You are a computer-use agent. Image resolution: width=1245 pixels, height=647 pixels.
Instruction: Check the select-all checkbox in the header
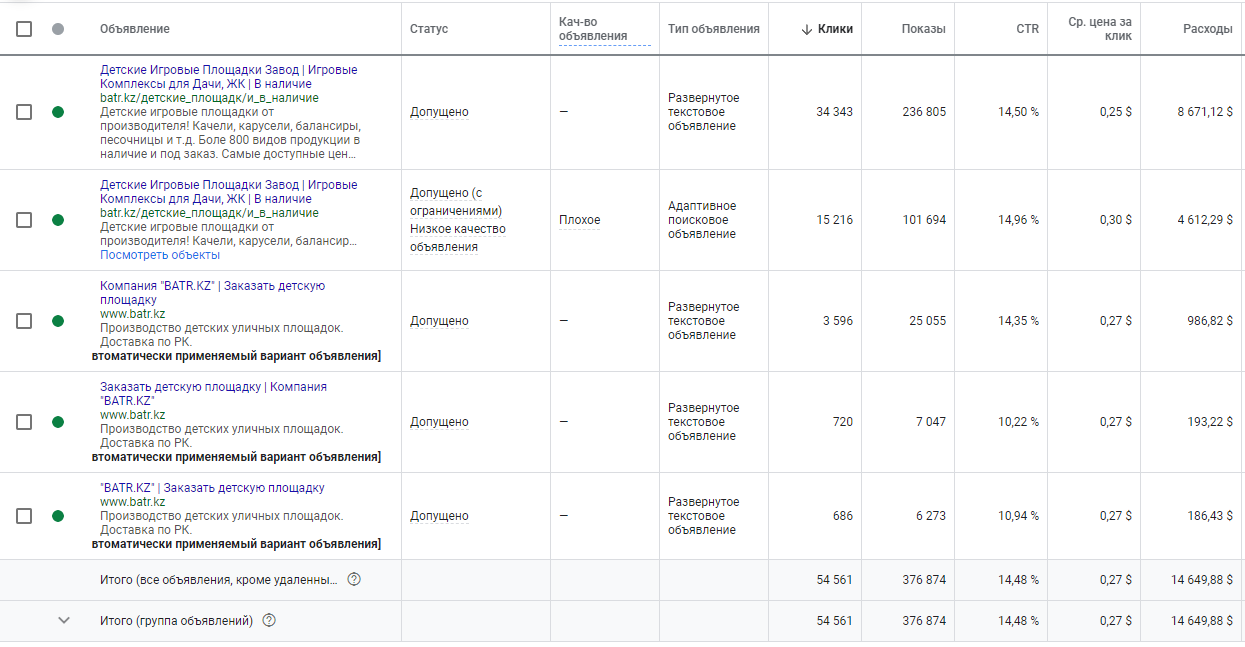[x=24, y=29]
